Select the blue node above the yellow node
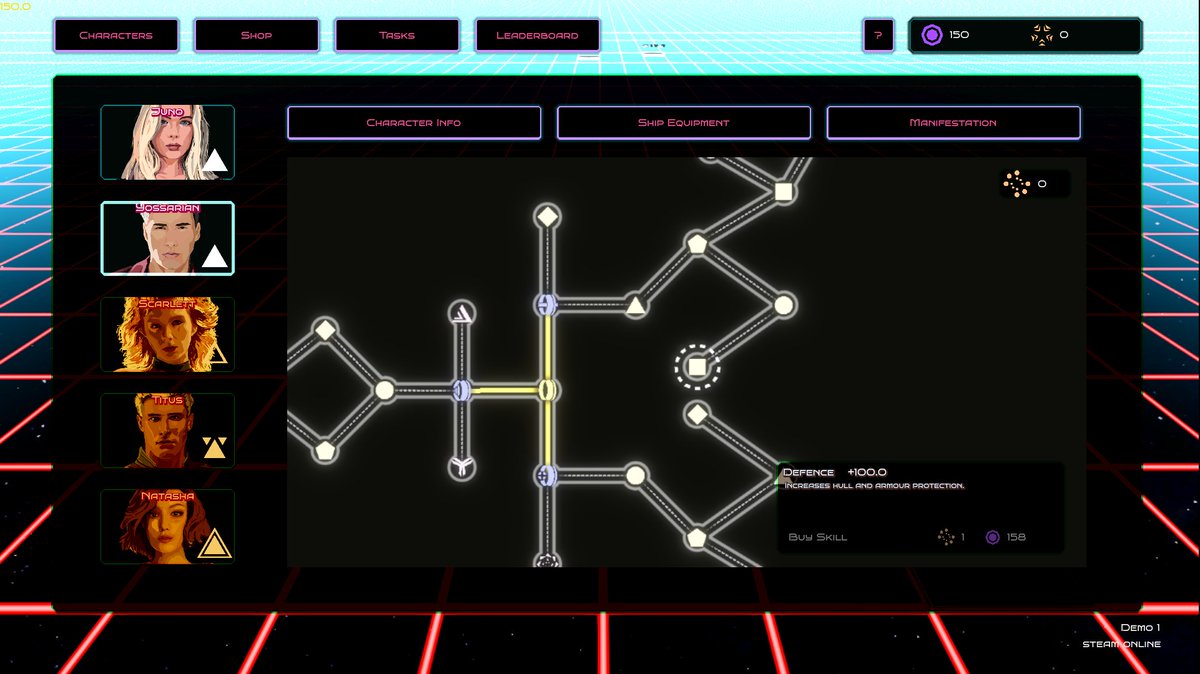This screenshot has width=1200, height=674. tap(546, 306)
